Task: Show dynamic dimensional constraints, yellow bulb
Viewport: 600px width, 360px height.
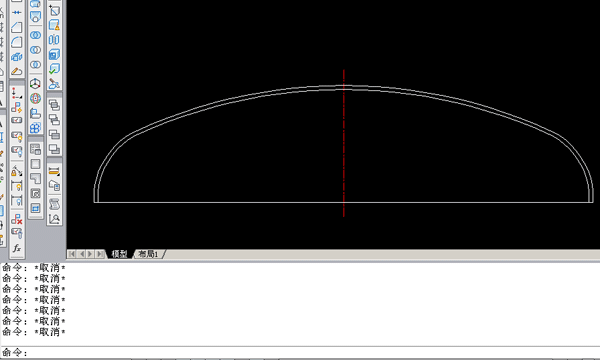Action: pyautogui.click(x=16, y=186)
